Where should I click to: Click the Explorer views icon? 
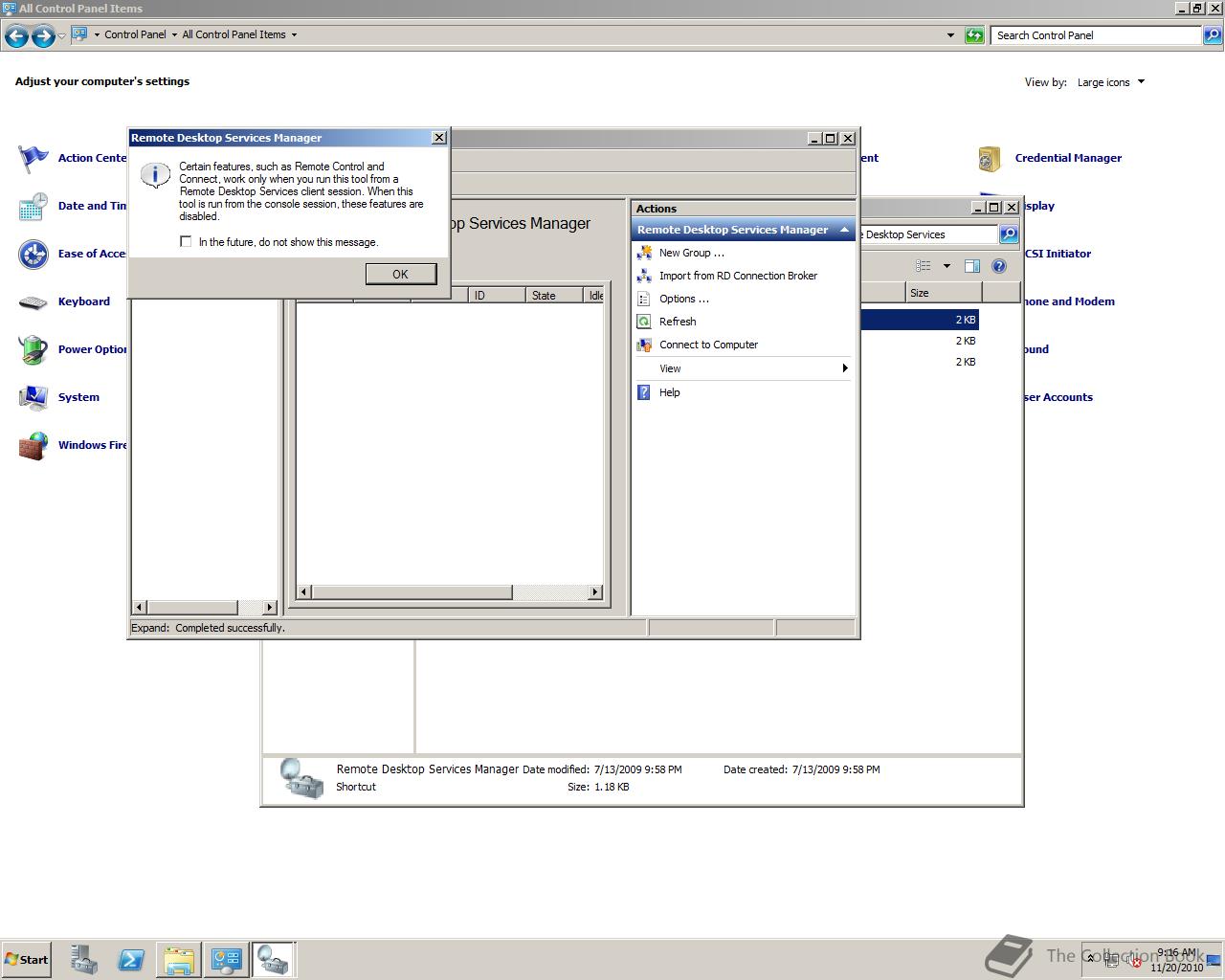[923, 266]
